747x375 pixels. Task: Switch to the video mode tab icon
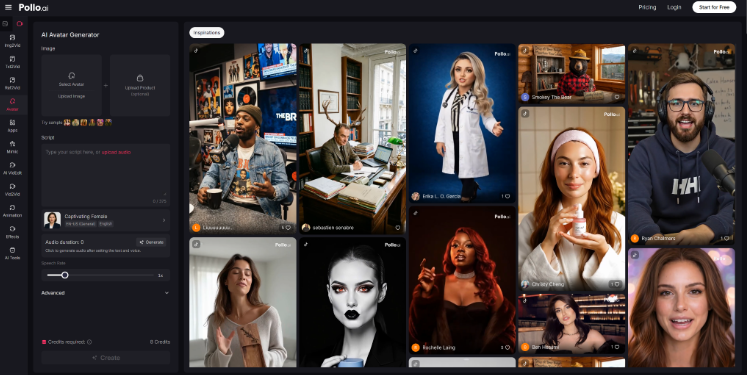click(x=20, y=23)
